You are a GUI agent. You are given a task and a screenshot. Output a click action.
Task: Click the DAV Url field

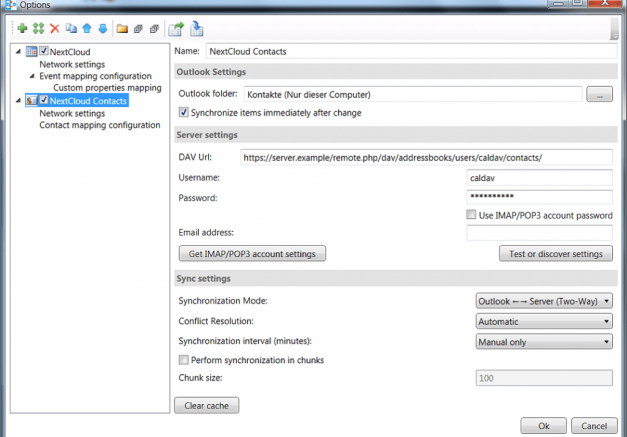(426, 158)
